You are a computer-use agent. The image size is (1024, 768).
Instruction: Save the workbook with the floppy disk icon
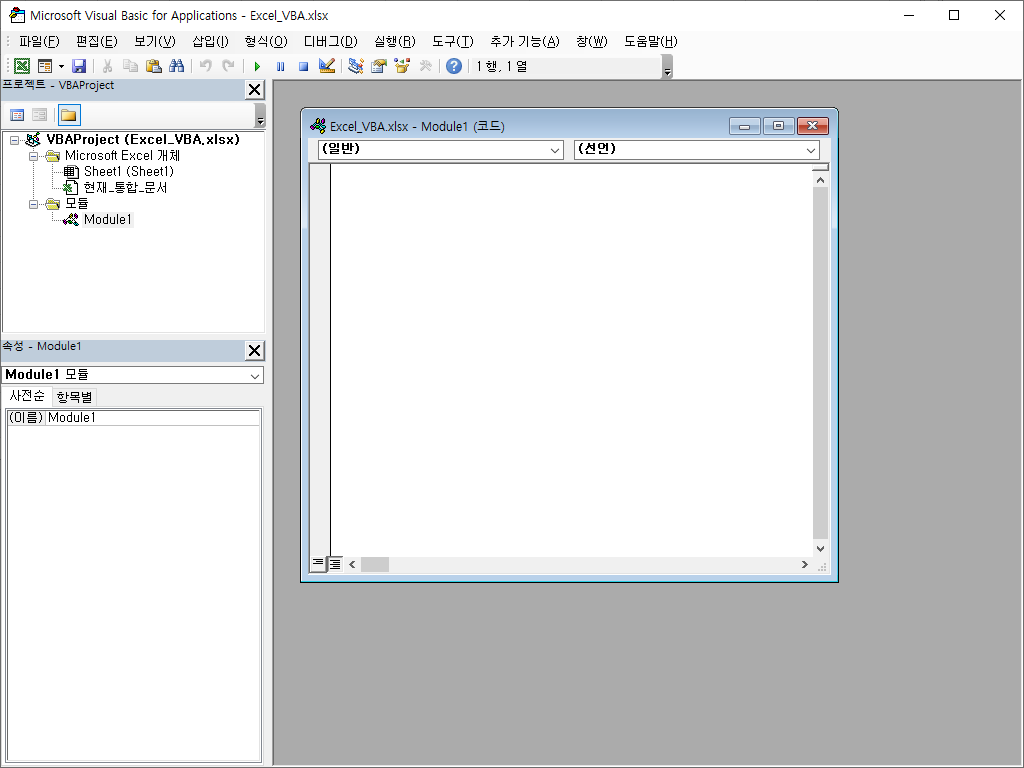[x=79, y=66]
